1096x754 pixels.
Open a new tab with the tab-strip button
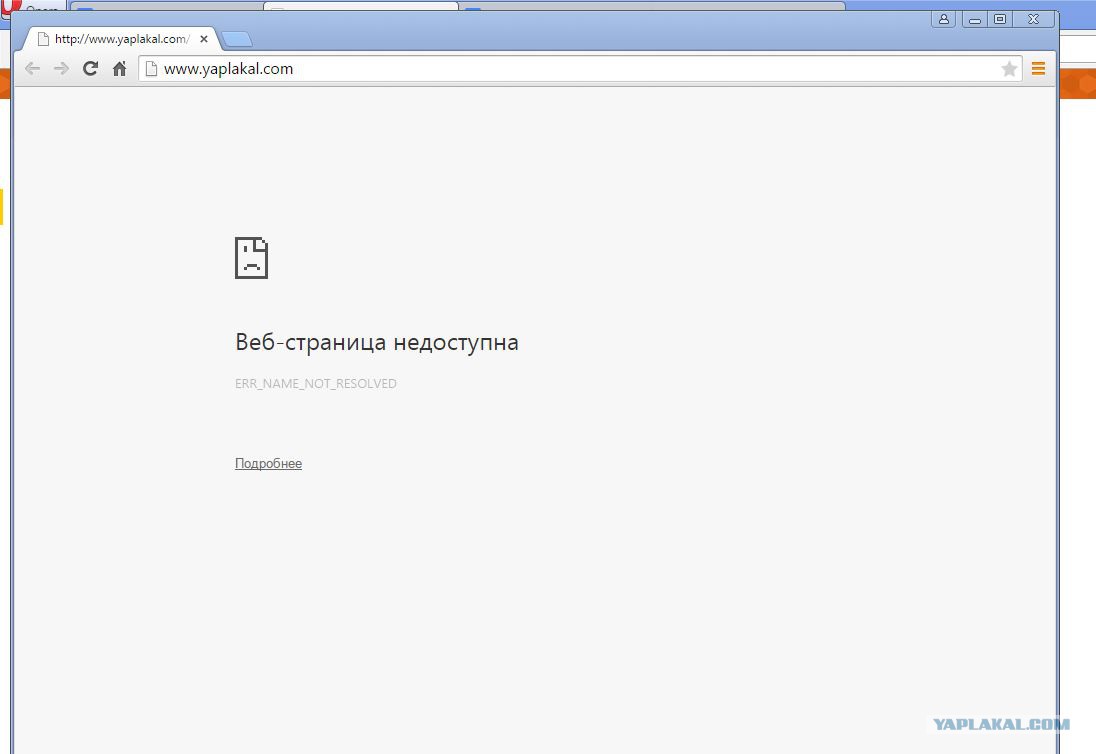pos(237,39)
